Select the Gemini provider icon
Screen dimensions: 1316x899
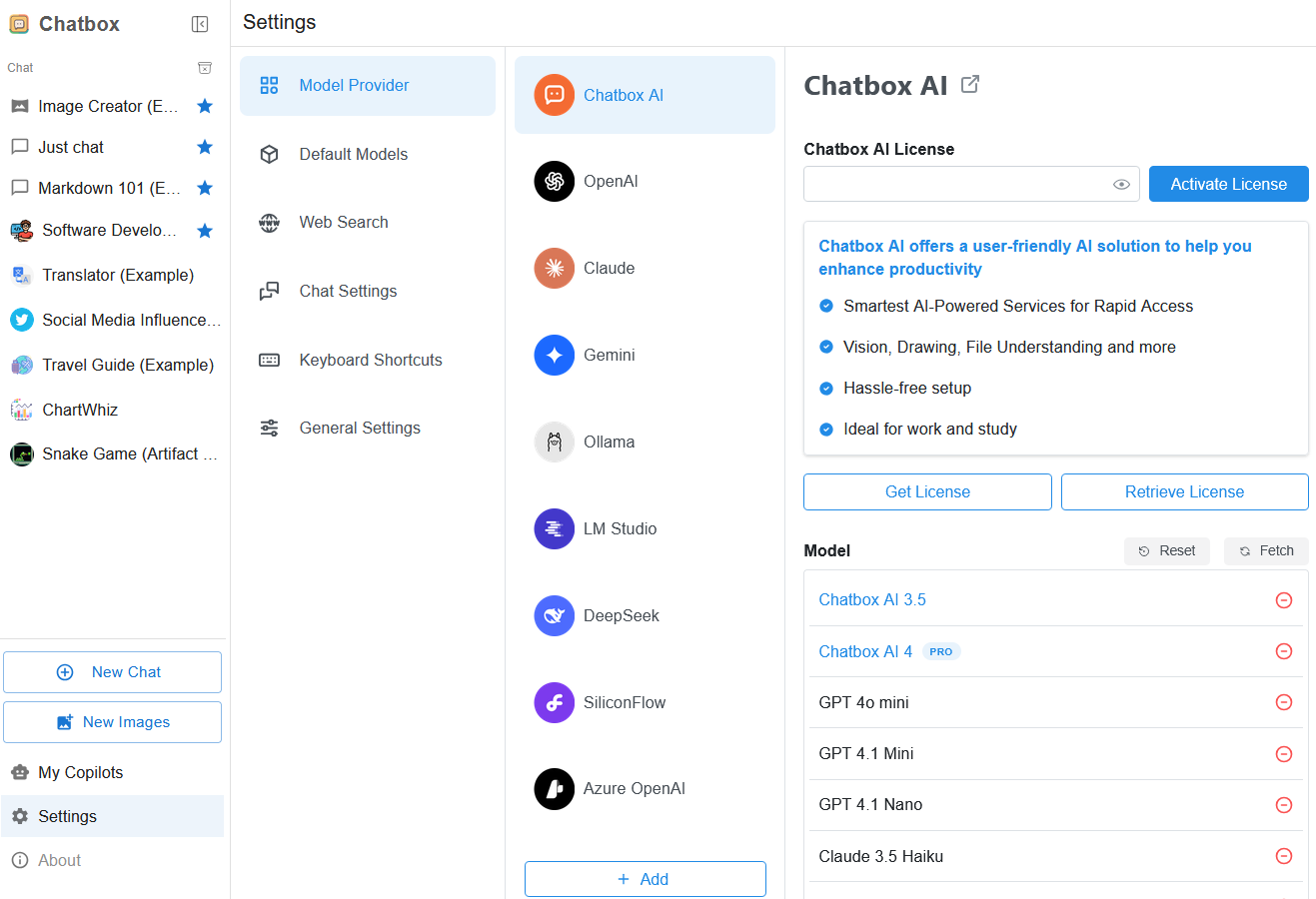pos(554,355)
